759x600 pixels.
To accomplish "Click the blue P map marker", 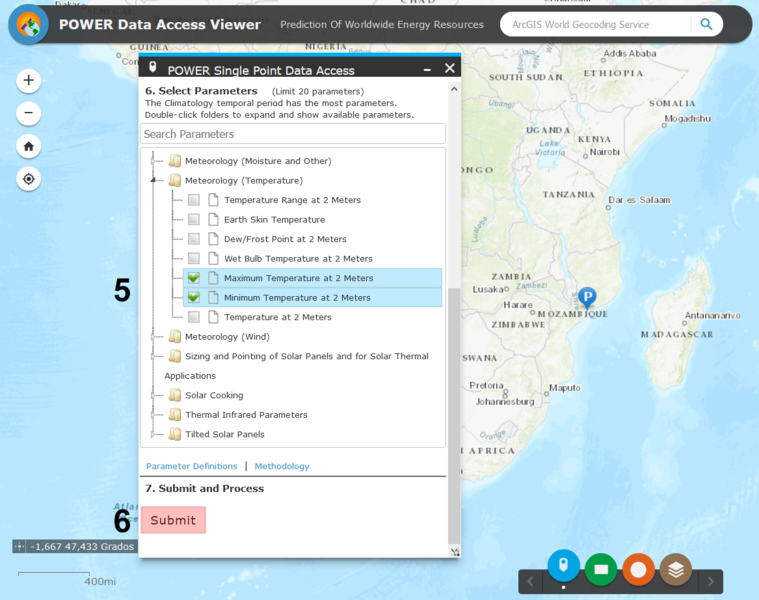I will click(x=587, y=298).
